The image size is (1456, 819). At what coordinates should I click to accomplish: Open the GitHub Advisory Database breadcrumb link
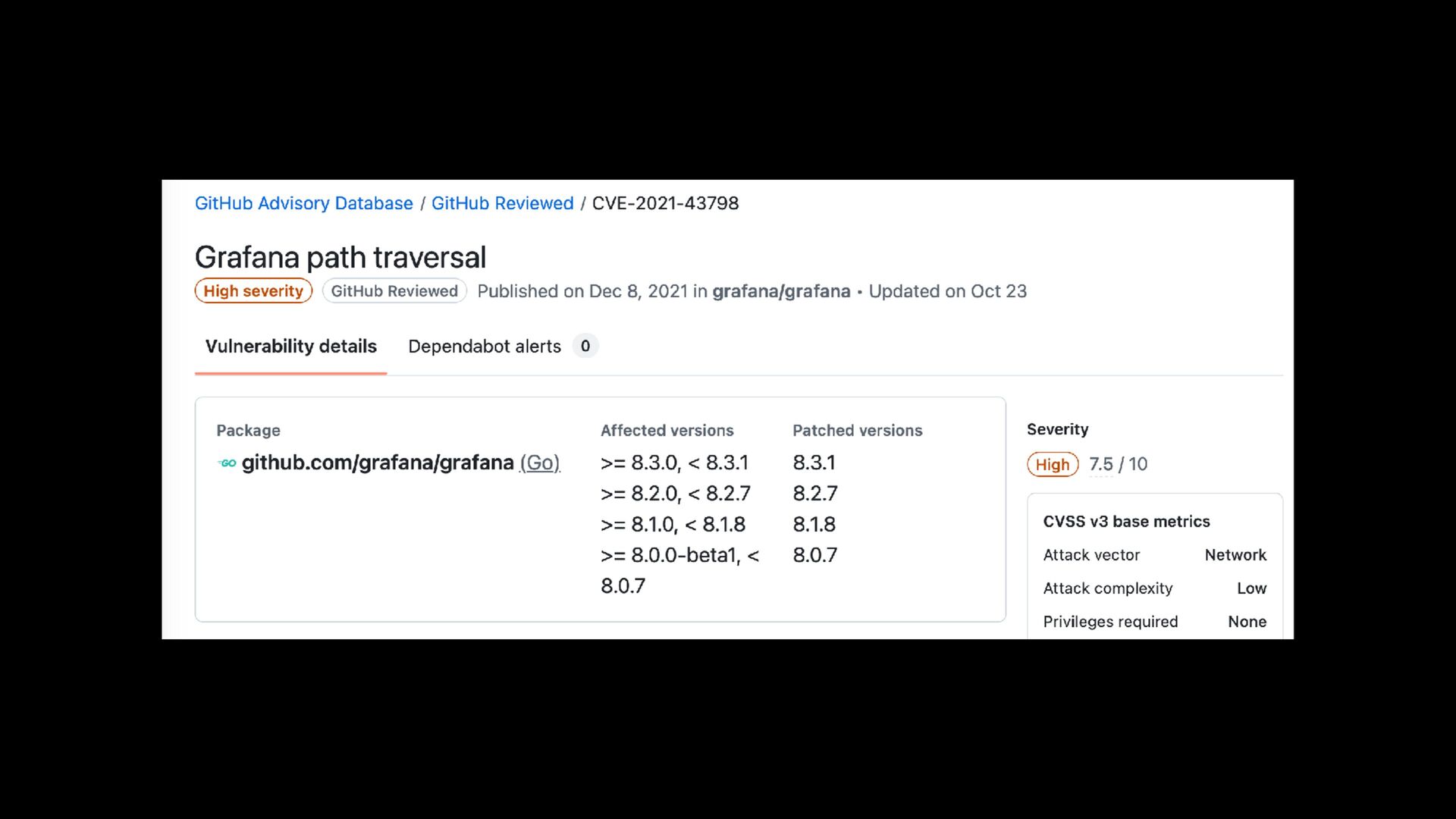pos(304,203)
